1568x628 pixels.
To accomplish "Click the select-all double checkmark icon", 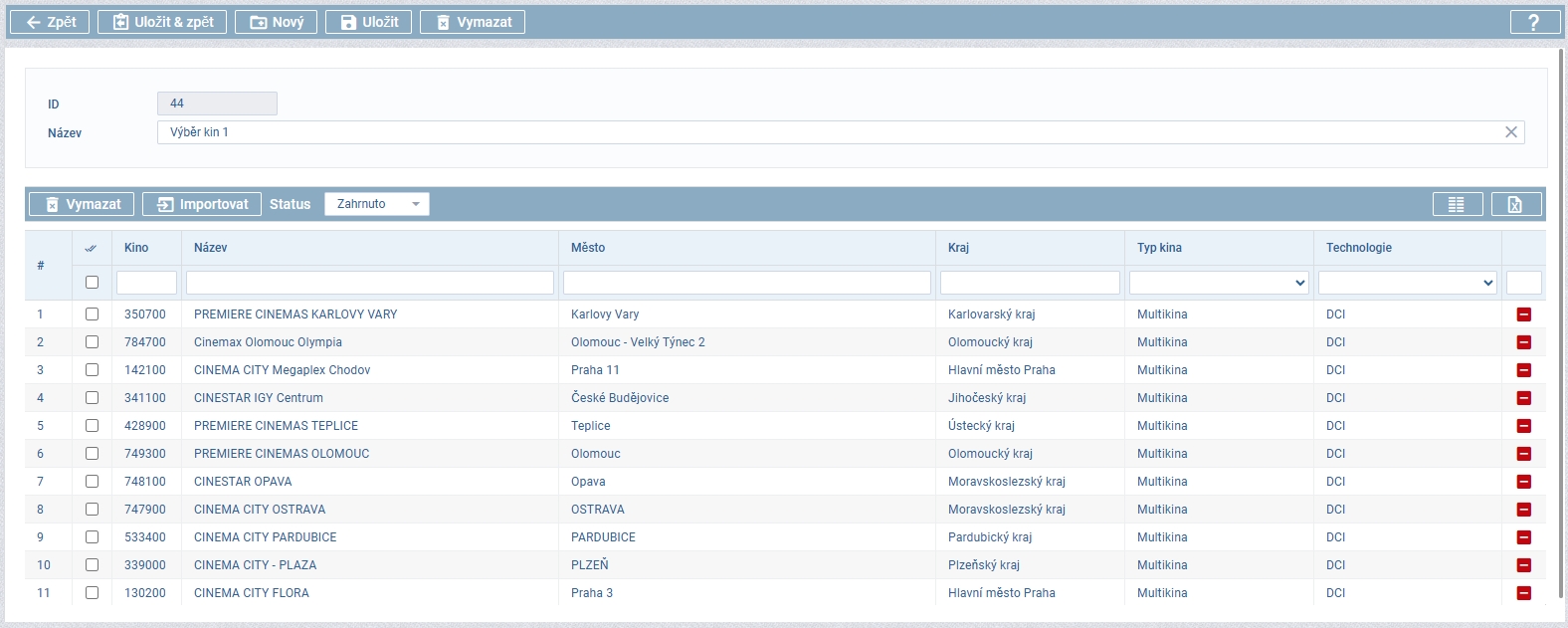I will tap(92, 248).
